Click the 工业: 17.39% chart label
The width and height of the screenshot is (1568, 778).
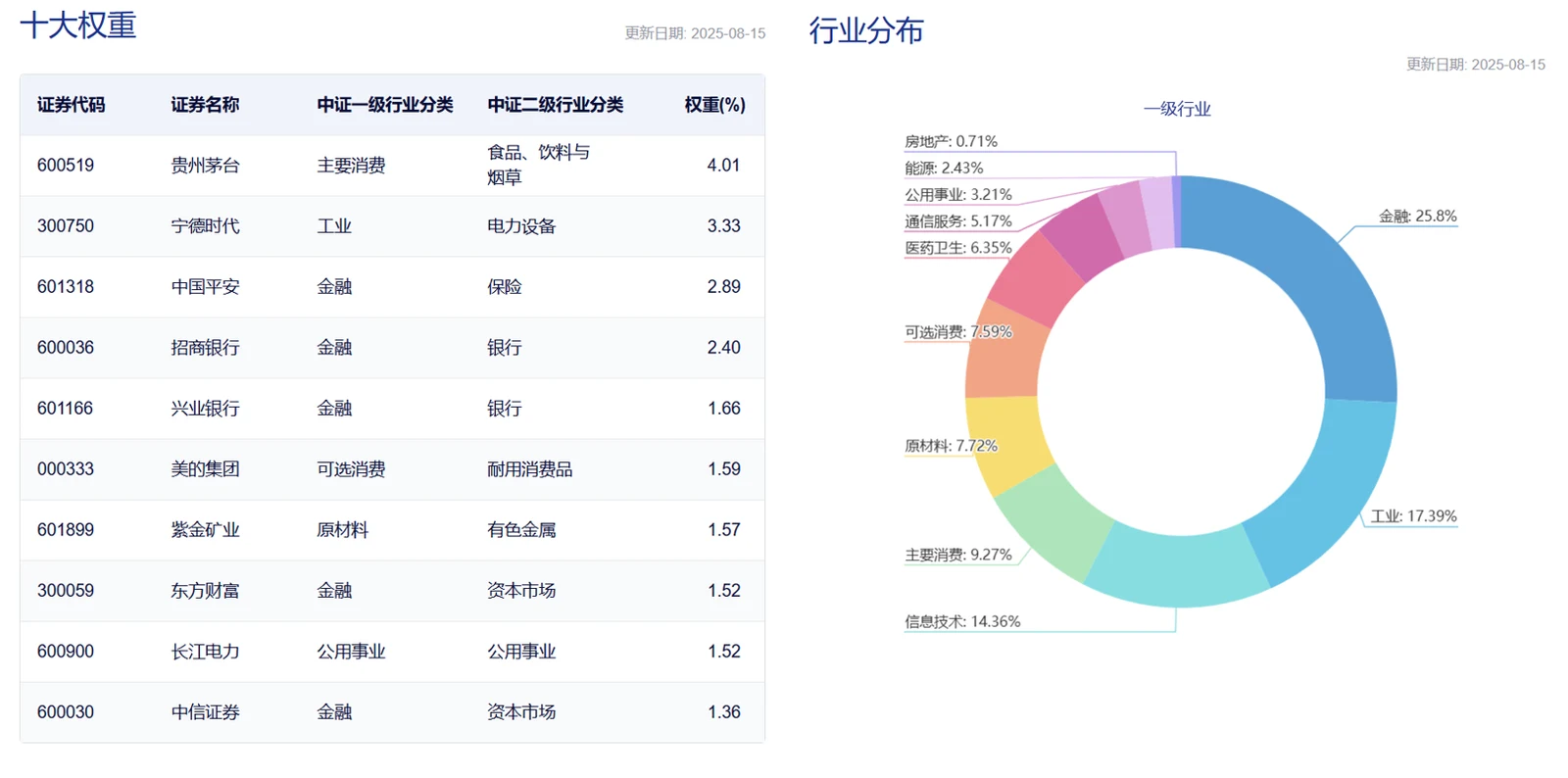1413,515
